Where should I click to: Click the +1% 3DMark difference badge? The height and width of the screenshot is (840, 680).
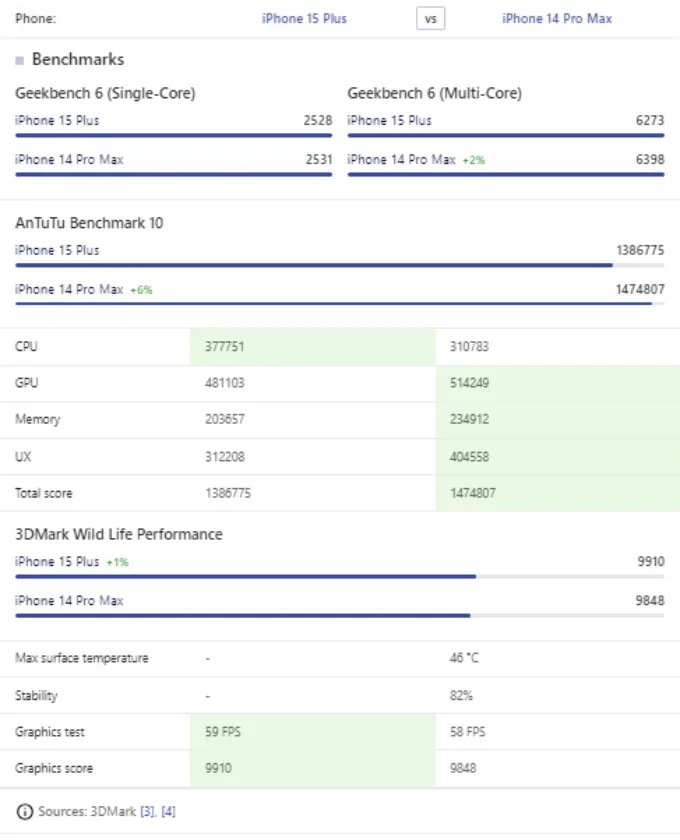(117, 562)
